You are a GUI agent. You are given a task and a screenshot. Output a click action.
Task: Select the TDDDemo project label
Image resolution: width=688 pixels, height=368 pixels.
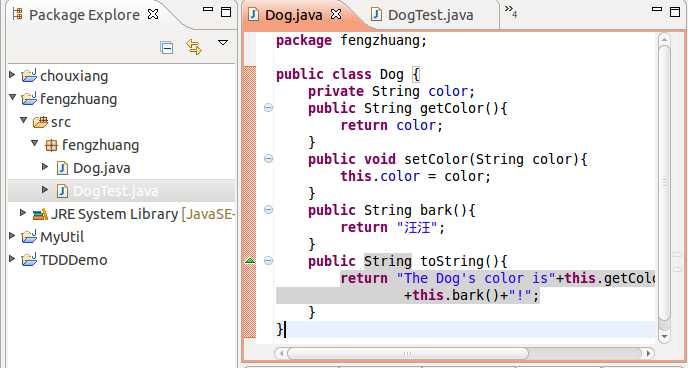74,260
